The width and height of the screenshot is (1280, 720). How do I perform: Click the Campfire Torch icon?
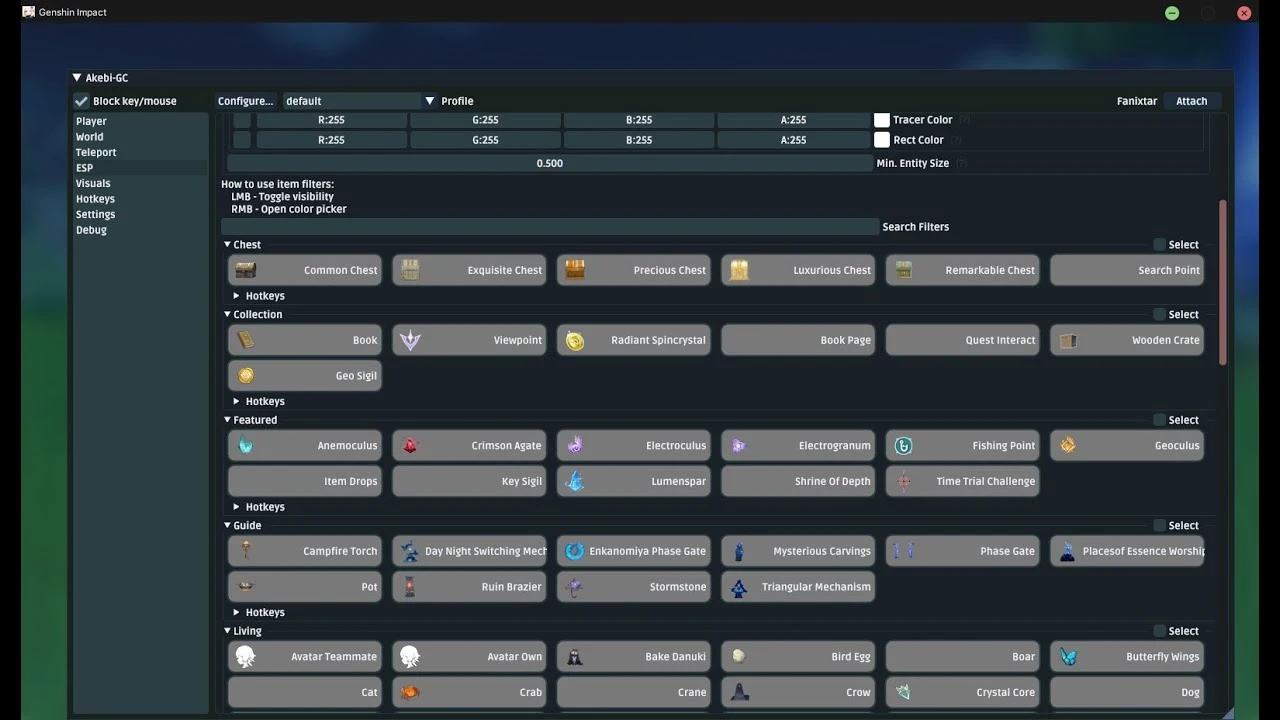pos(246,551)
